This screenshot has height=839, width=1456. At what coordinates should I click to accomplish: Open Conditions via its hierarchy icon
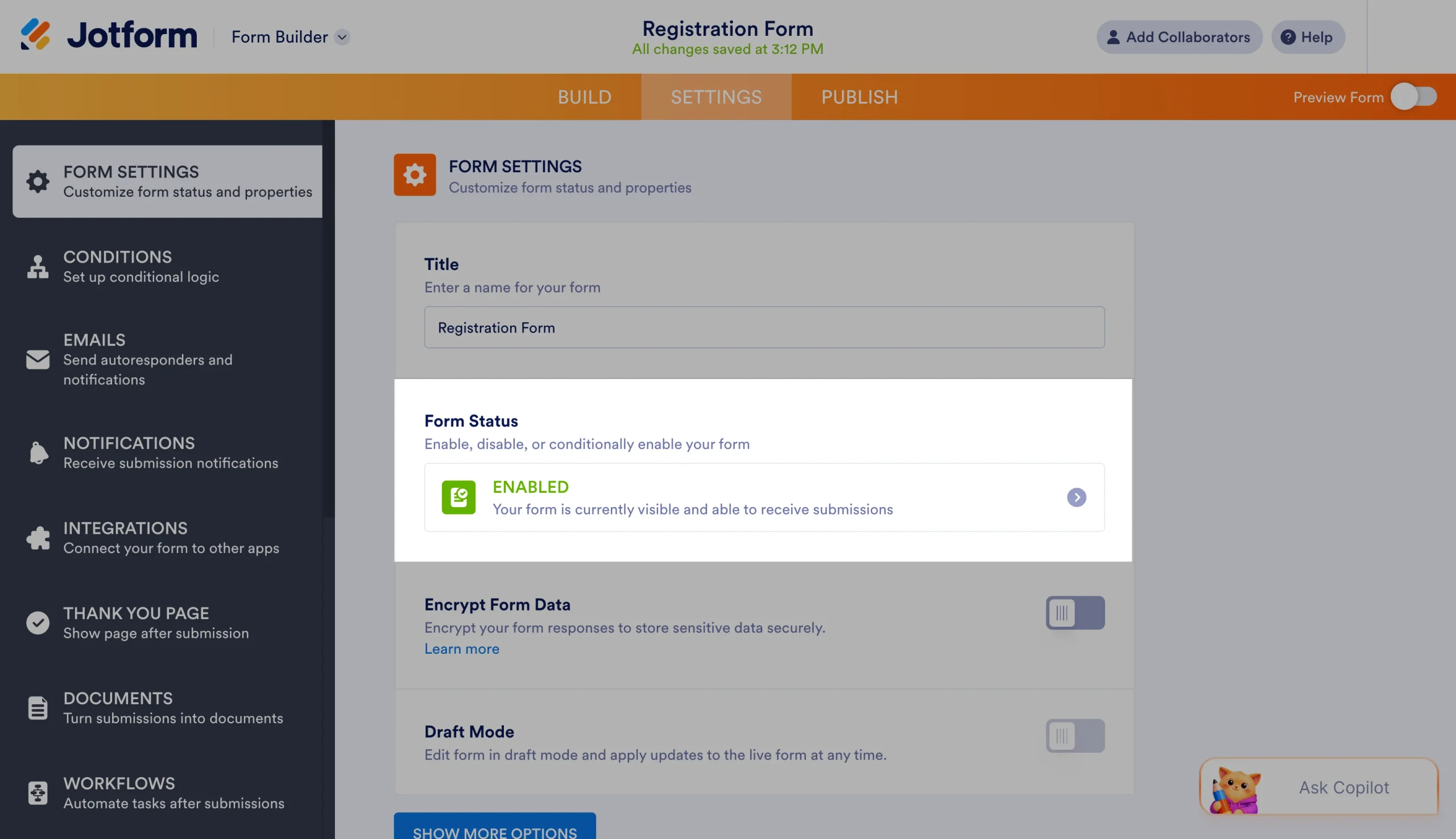point(38,267)
